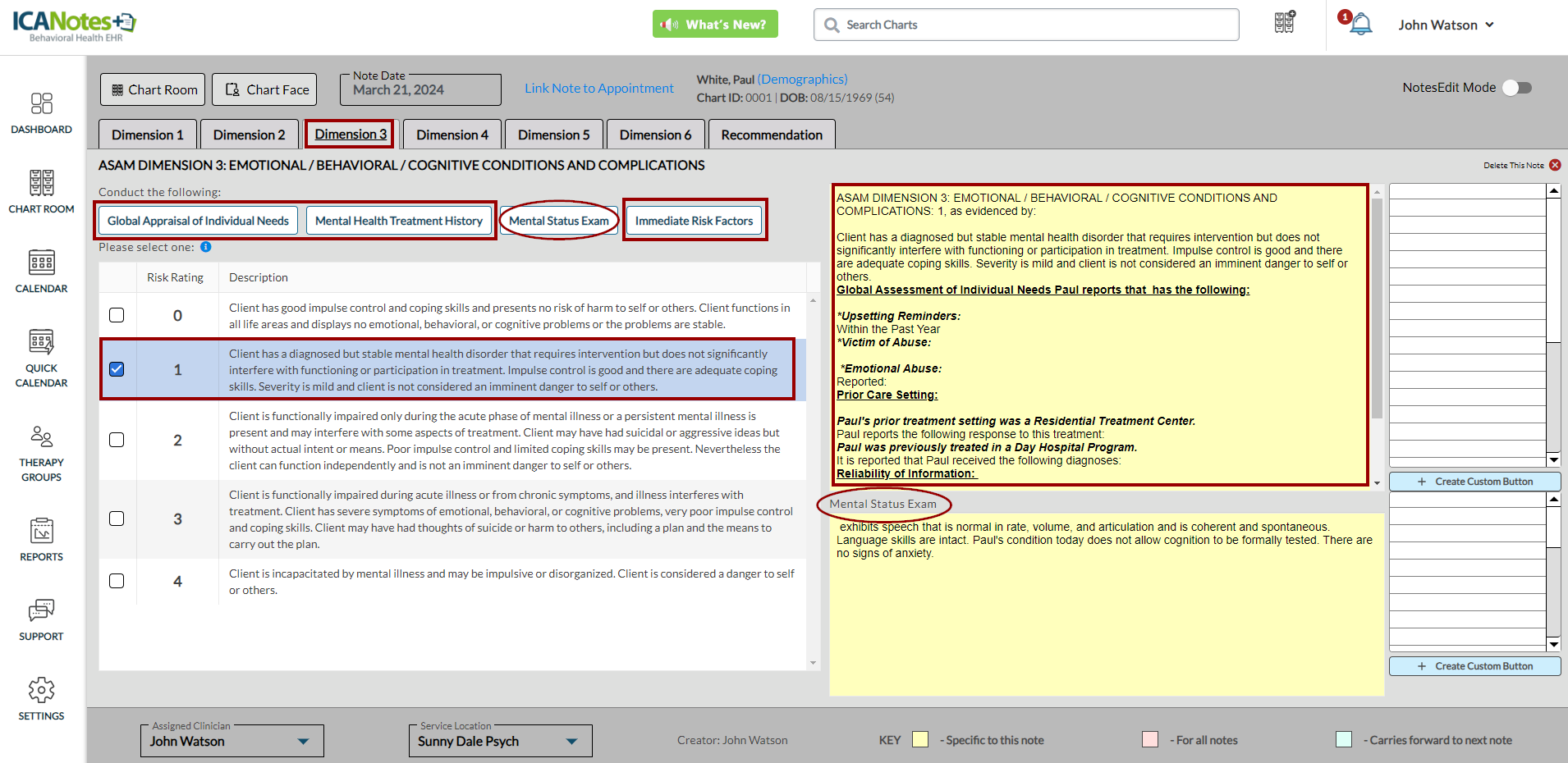
Task: Check the risk rating 2 checkbox
Action: tap(117, 440)
